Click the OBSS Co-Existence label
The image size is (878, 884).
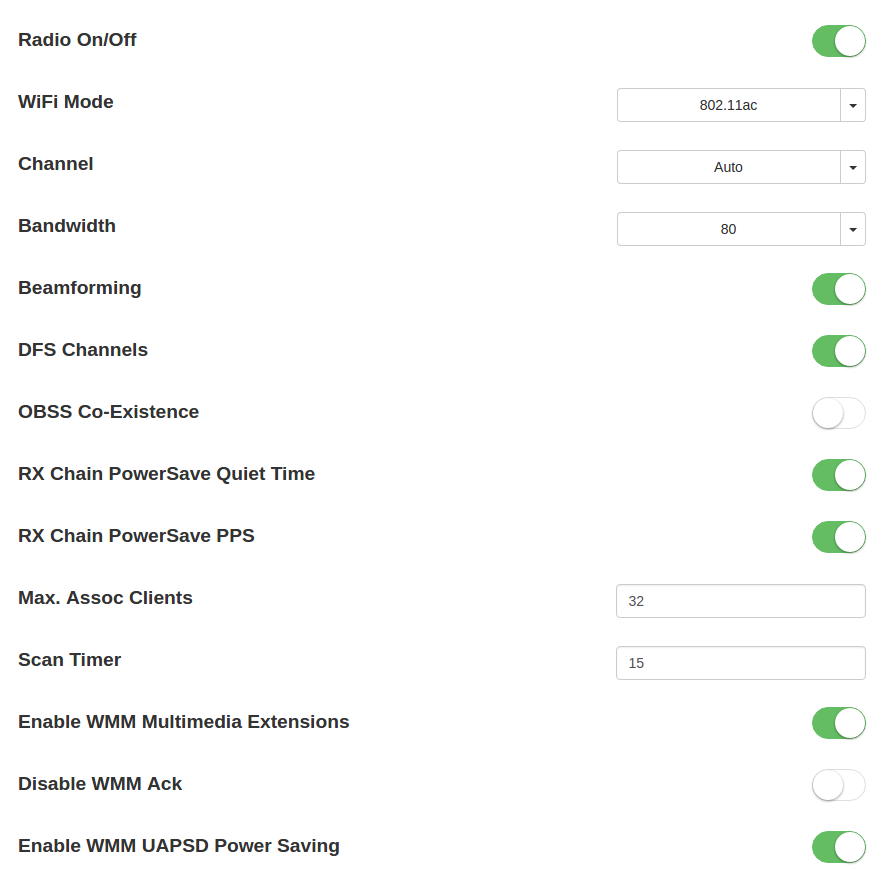point(108,412)
